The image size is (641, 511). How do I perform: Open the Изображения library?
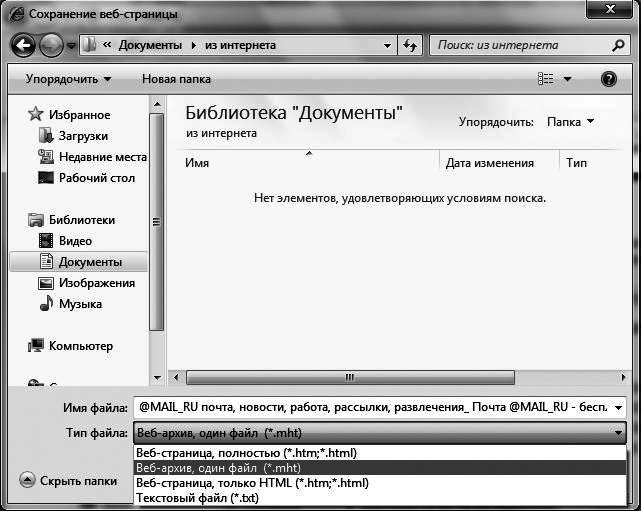[x=97, y=283]
